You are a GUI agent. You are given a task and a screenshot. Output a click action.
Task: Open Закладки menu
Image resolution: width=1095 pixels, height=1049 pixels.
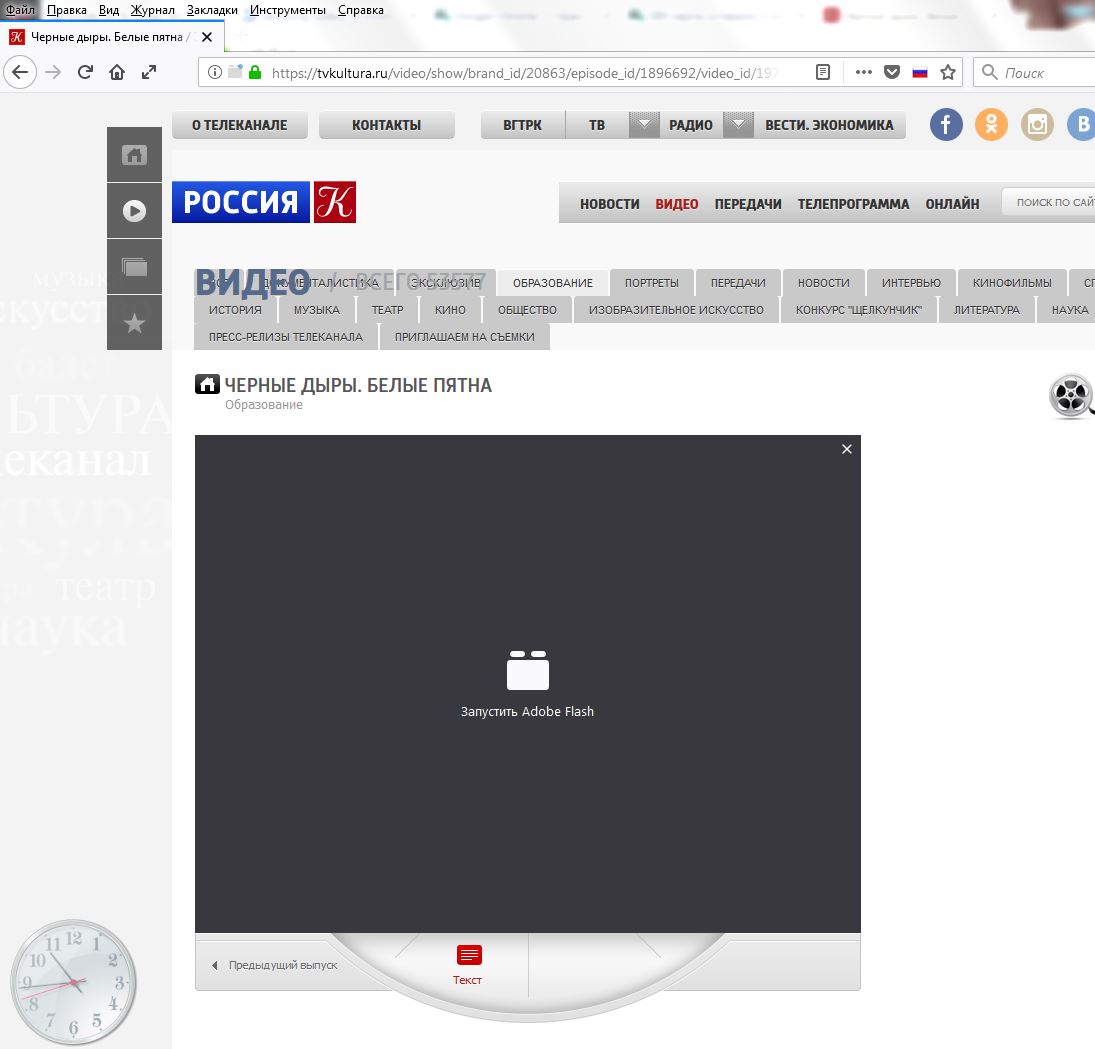(212, 10)
